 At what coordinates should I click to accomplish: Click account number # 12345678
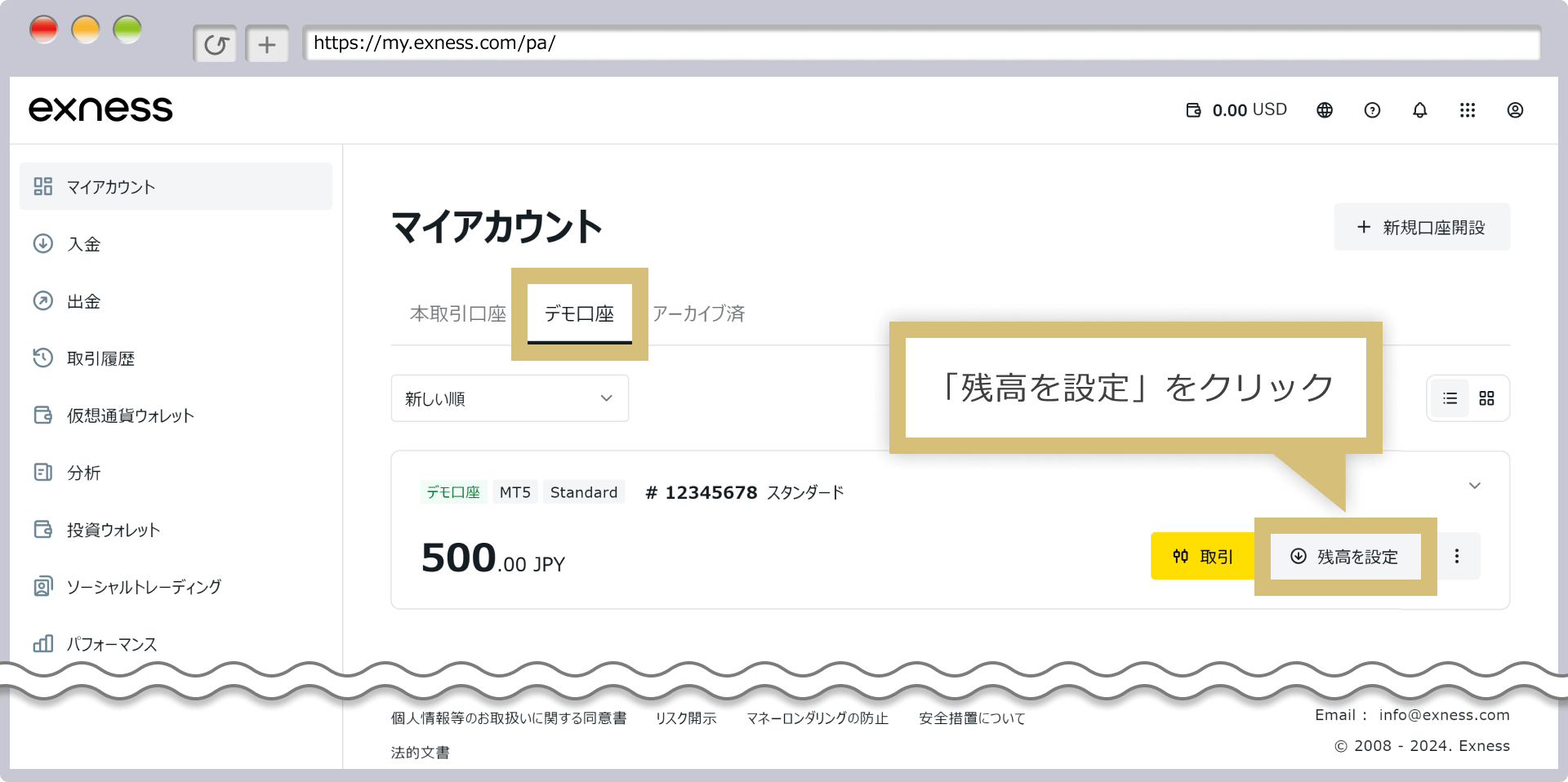tap(702, 492)
